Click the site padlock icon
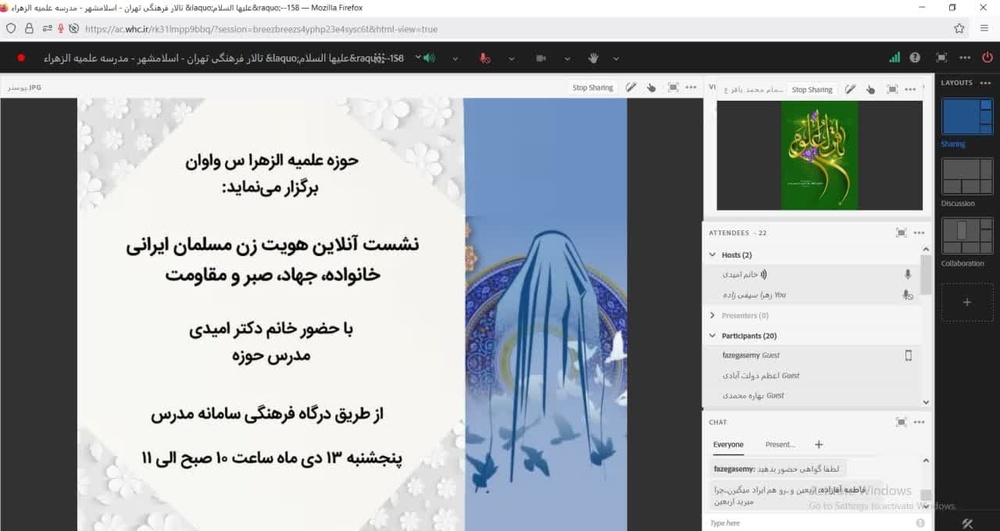1000x531 pixels. [x=29, y=29]
